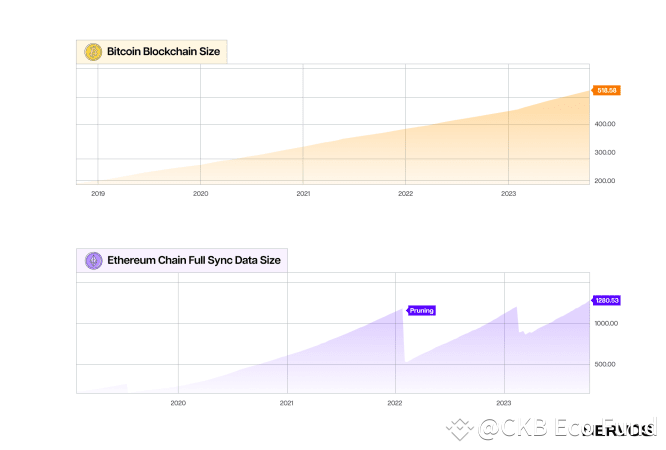Click the purple 1280.53 value label
This screenshot has height=450, width=666.
[607, 300]
